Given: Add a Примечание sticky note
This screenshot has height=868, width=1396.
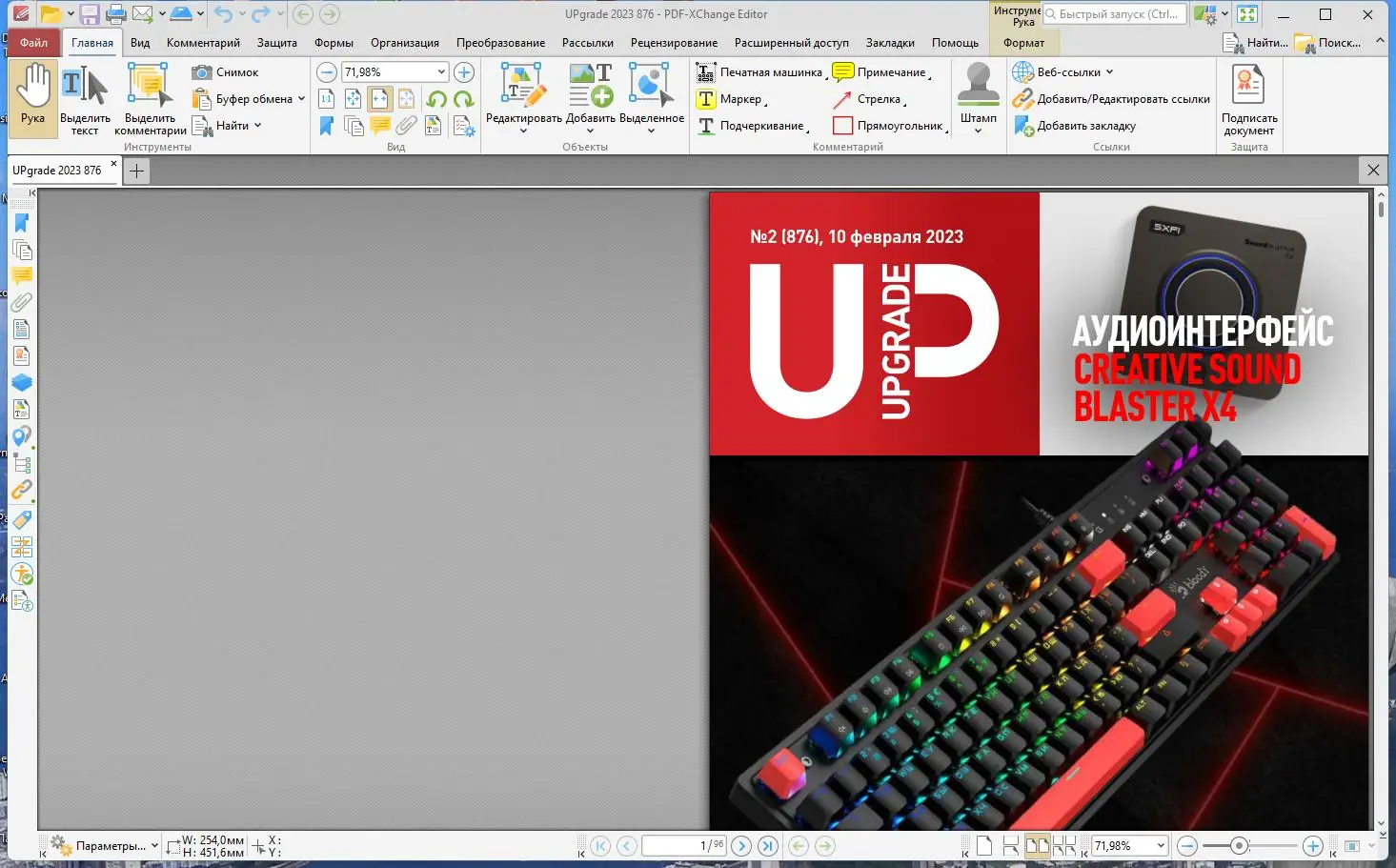Looking at the screenshot, I should pos(880,72).
